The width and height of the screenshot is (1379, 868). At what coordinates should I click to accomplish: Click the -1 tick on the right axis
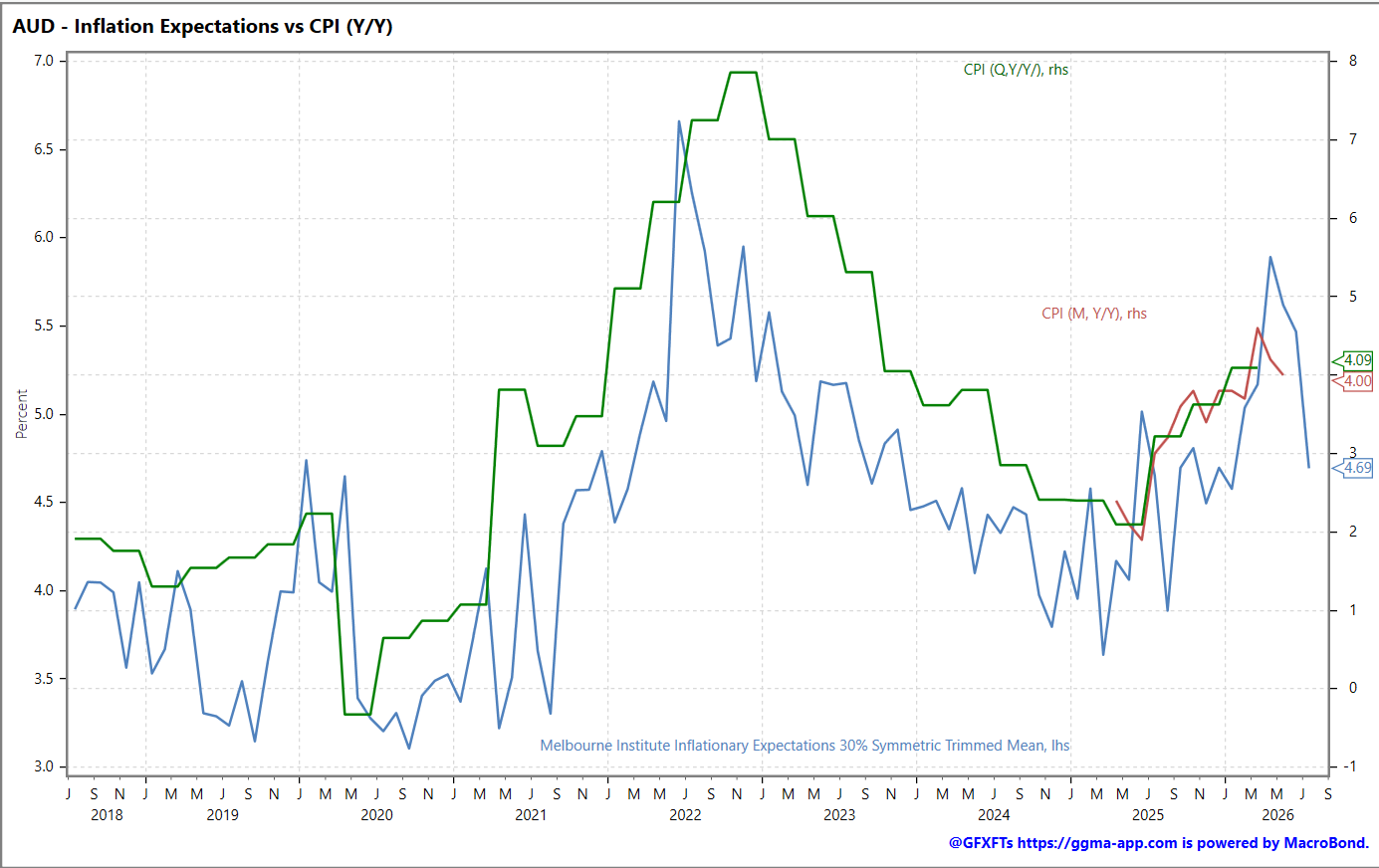(1351, 766)
